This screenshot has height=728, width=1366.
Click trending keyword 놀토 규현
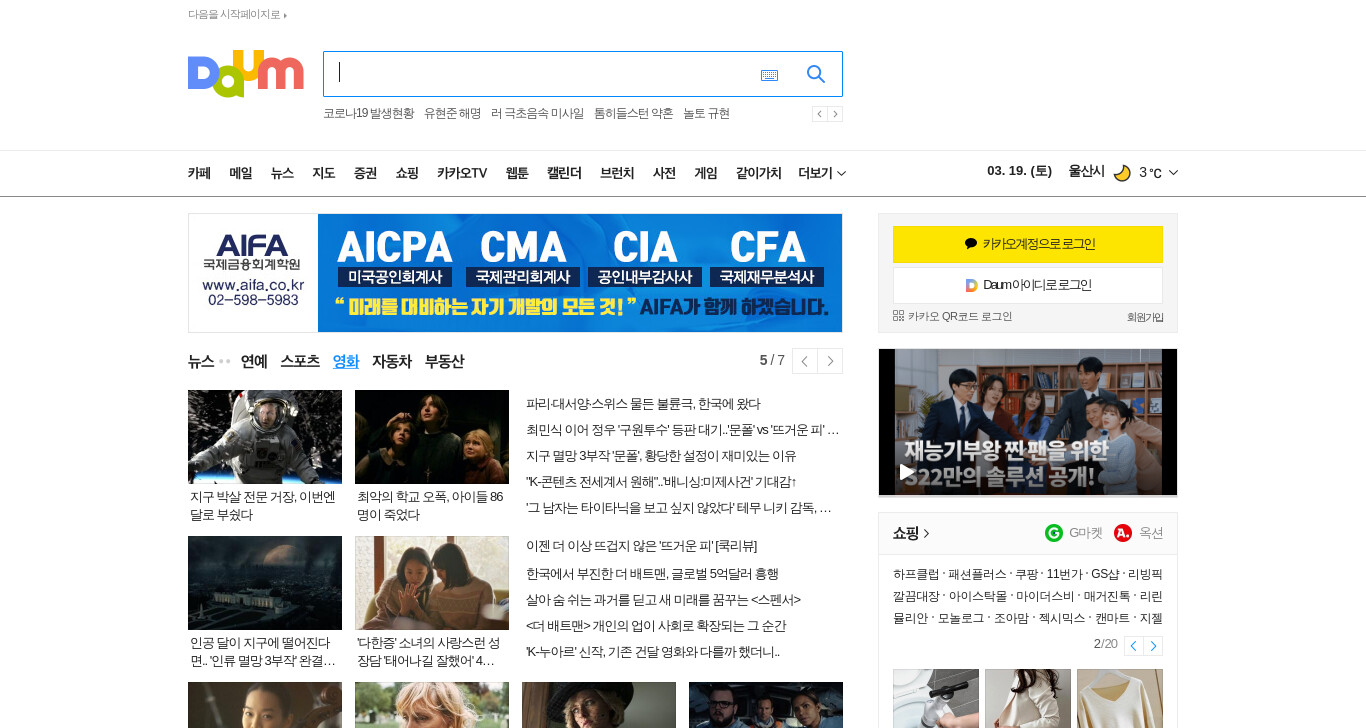tap(706, 114)
